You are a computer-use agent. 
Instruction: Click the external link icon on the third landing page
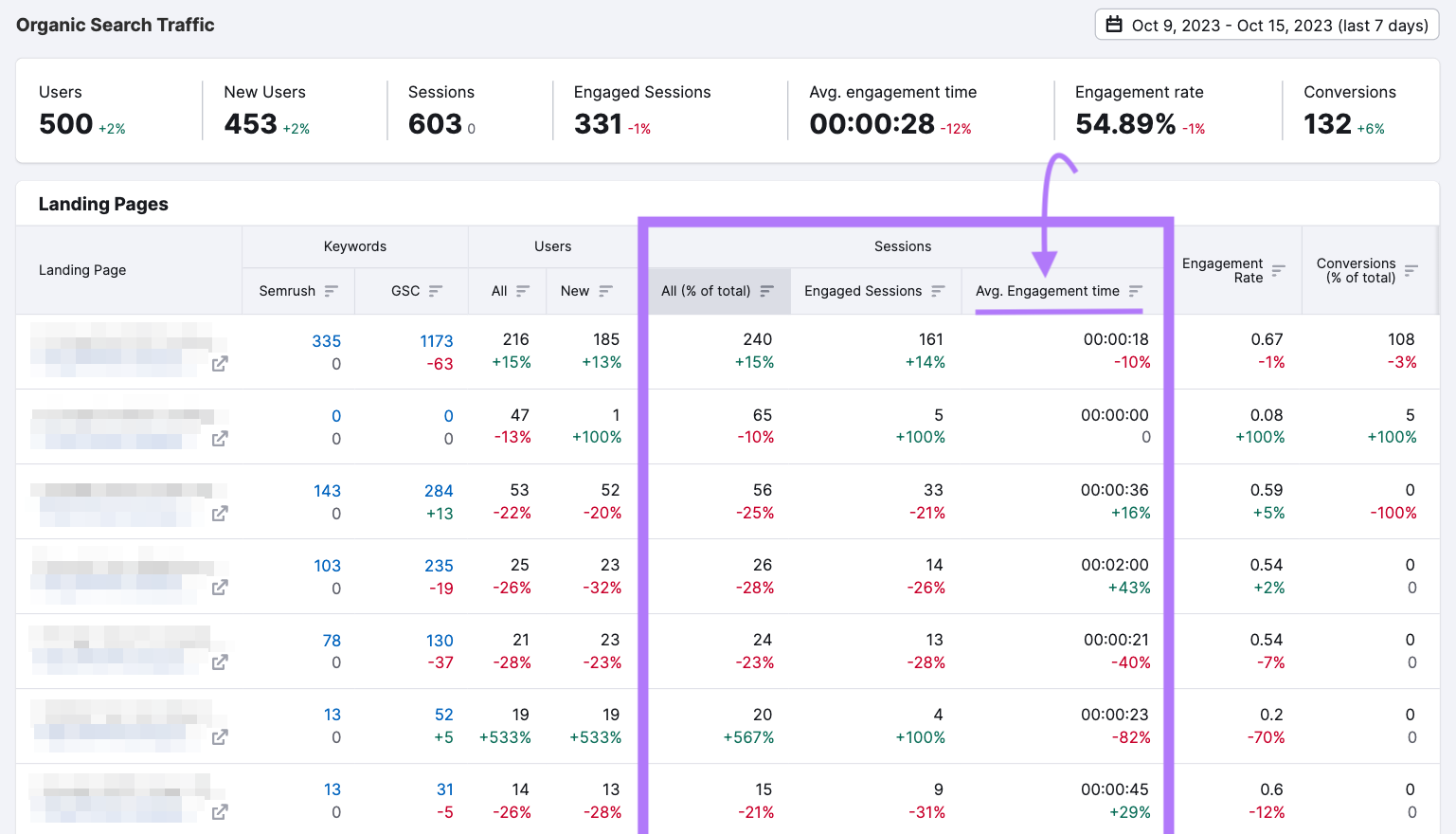[219, 513]
